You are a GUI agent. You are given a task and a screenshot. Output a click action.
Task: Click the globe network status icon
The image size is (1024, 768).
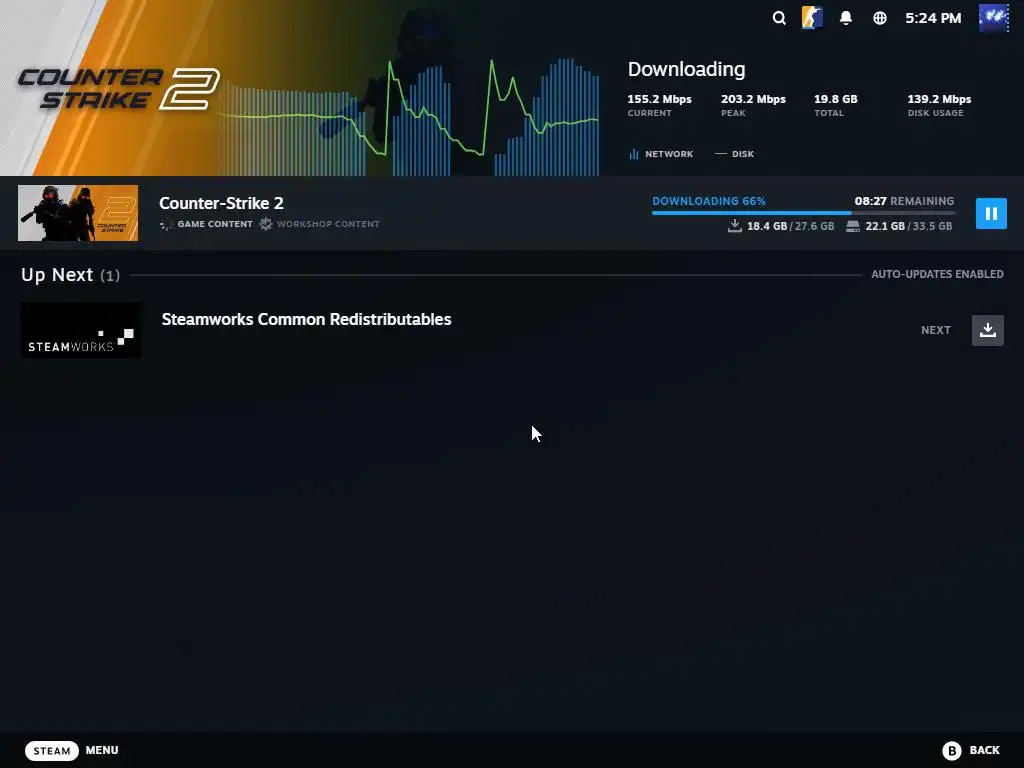[880, 18]
